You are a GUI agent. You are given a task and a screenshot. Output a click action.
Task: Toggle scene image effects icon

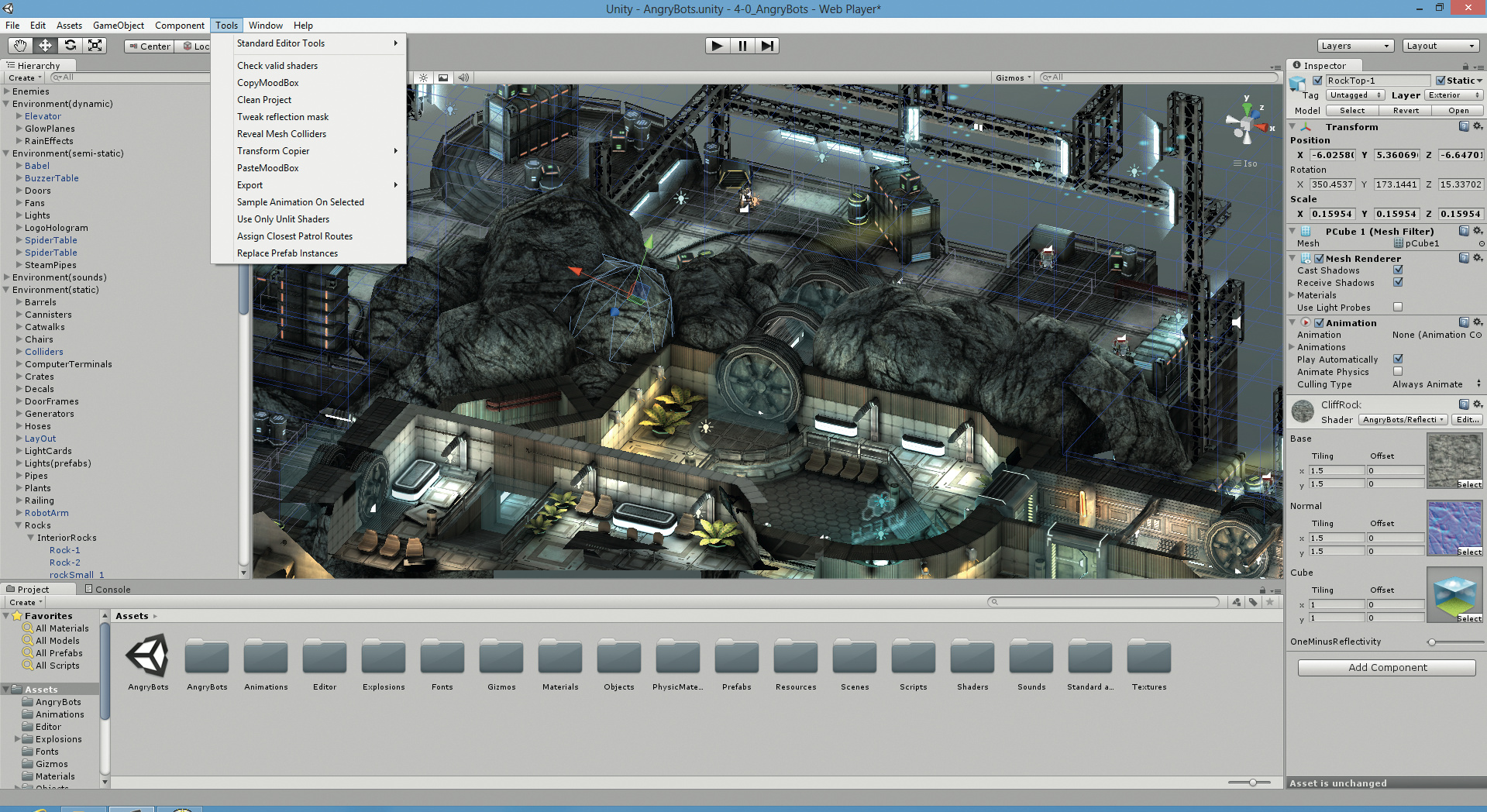pos(443,77)
